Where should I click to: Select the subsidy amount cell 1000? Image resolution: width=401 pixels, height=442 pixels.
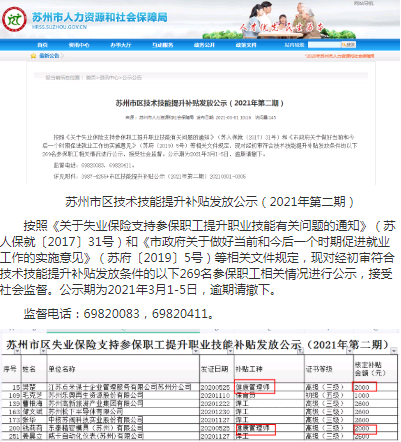coord(376,396)
